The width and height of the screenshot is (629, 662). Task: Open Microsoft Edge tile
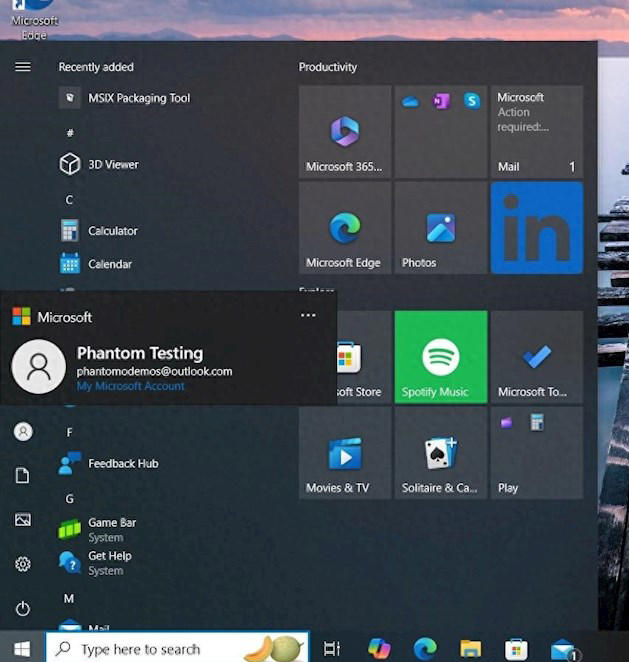(x=345, y=228)
